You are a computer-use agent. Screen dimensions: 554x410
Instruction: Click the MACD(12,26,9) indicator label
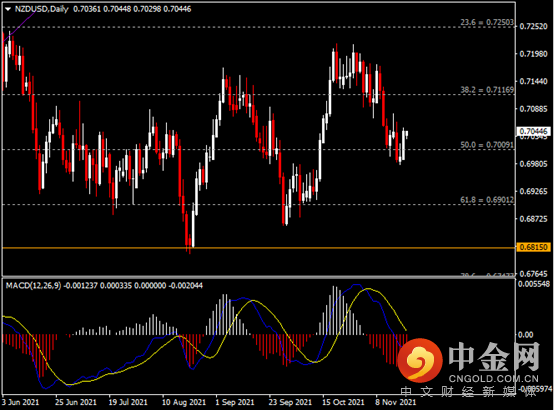pos(33,285)
